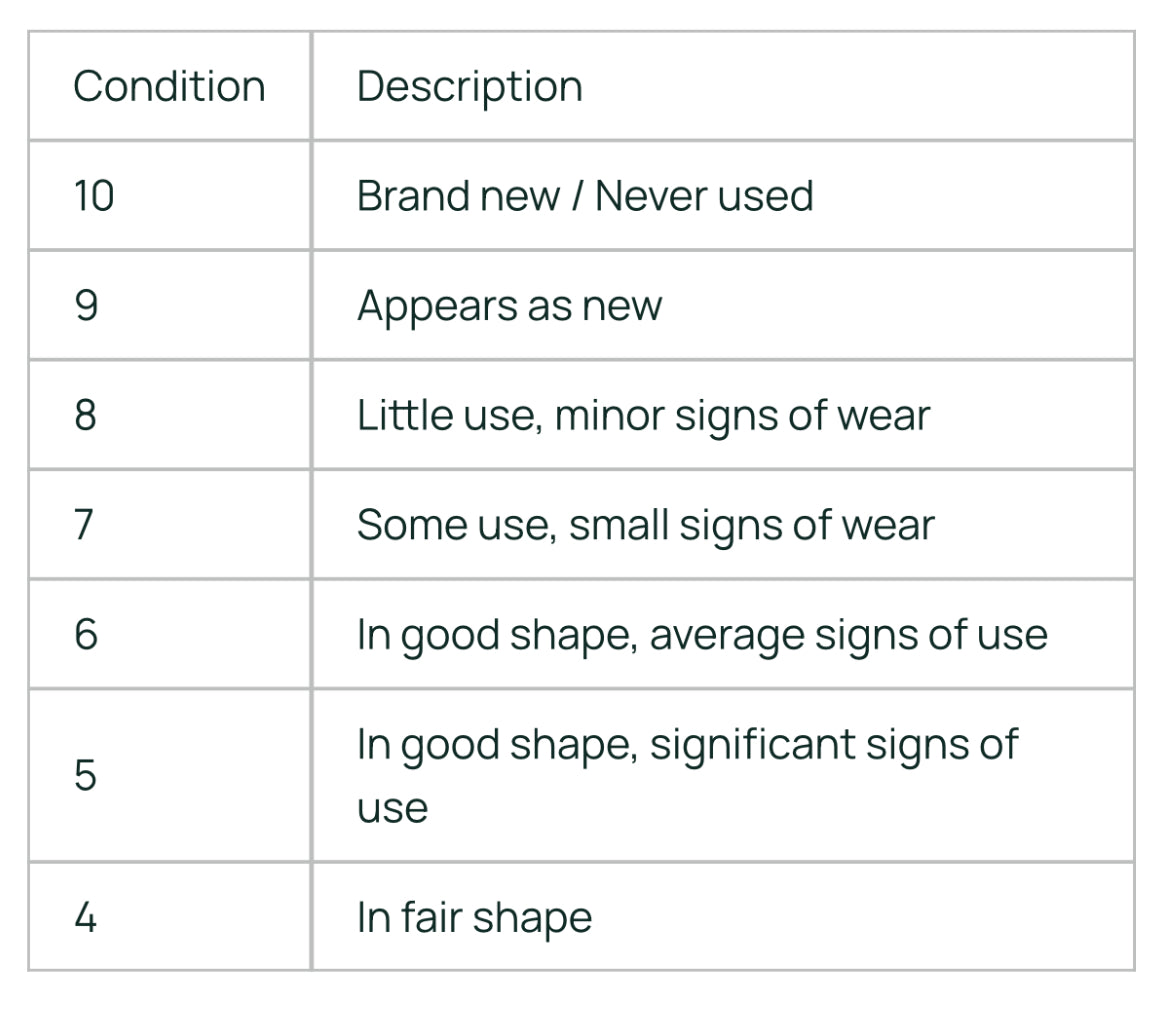Select the condition 4 cell

pos(86,917)
